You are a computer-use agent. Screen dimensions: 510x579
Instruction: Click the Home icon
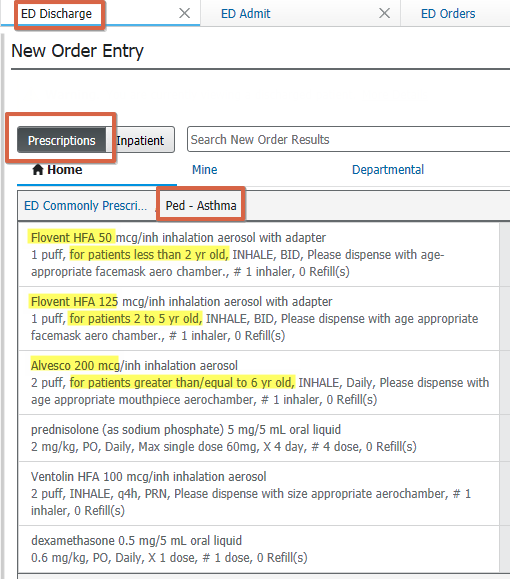pyautogui.click(x=38, y=170)
